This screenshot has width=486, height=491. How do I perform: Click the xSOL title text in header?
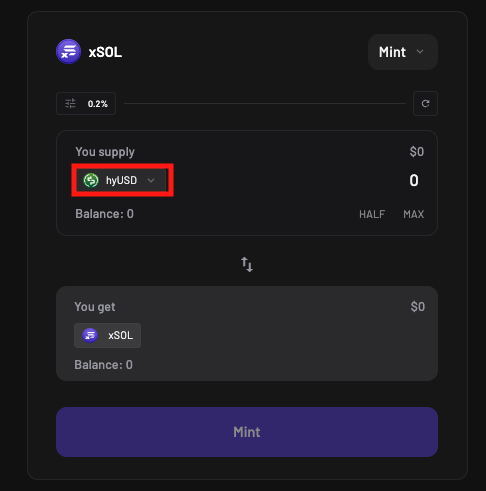[105, 52]
